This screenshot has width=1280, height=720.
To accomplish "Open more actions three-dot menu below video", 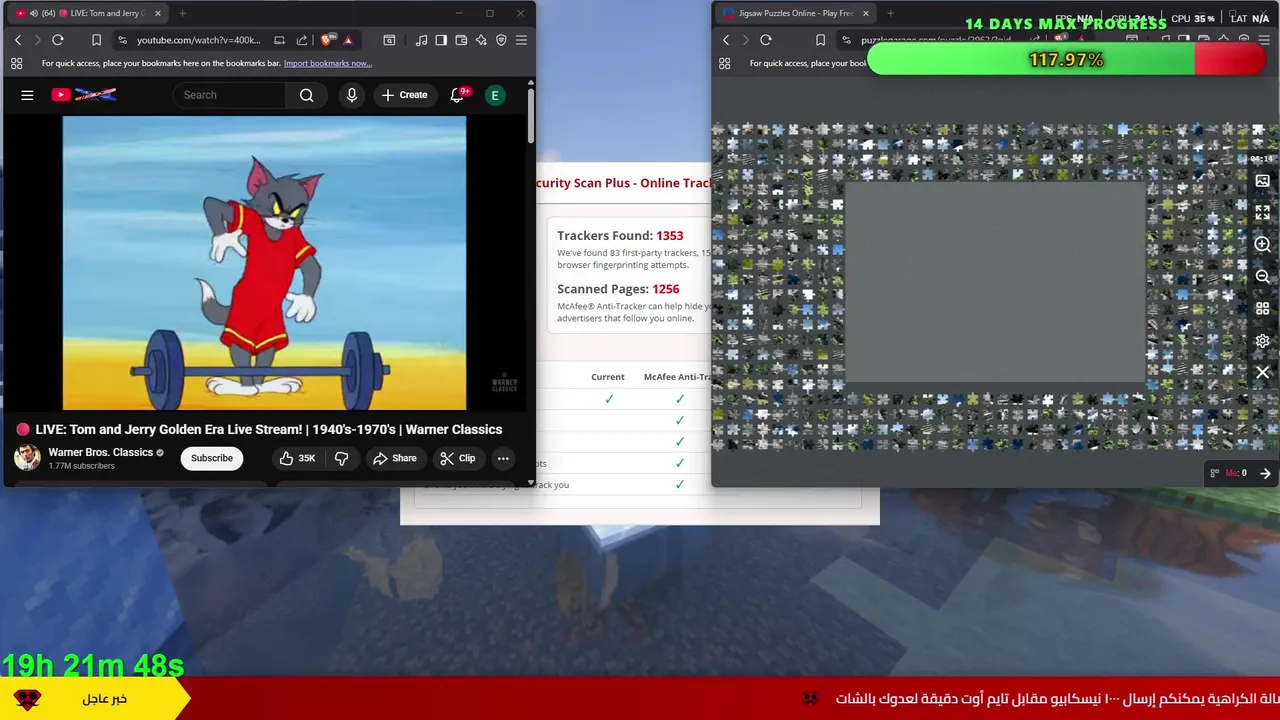I will [503, 458].
